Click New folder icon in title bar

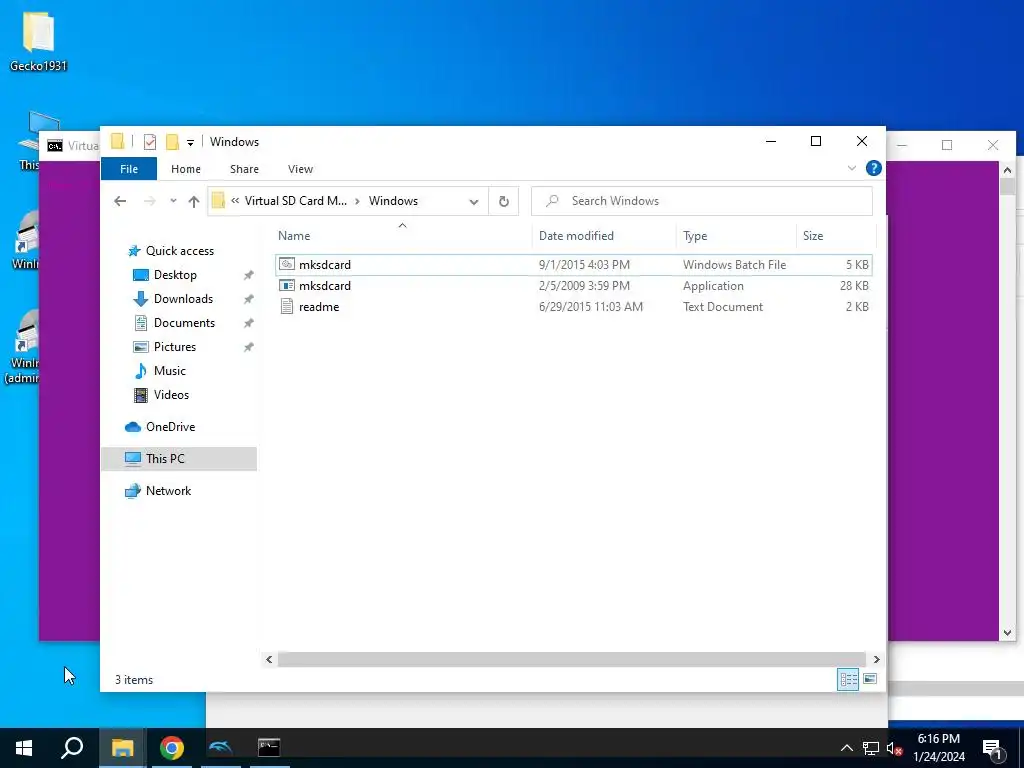point(172,142)
